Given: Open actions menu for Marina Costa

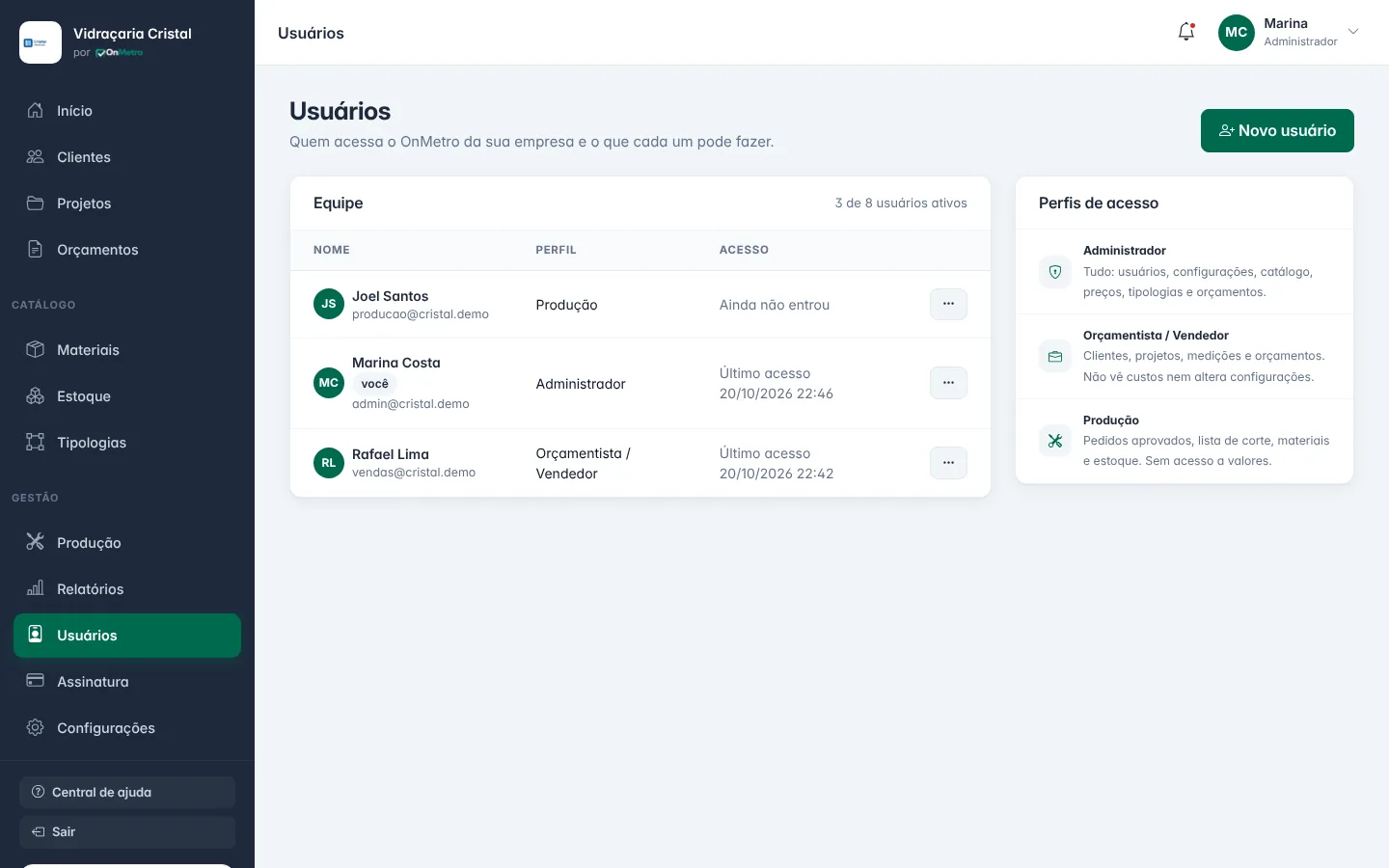Looking at the screenshot, I should click(x=948, y=383).
